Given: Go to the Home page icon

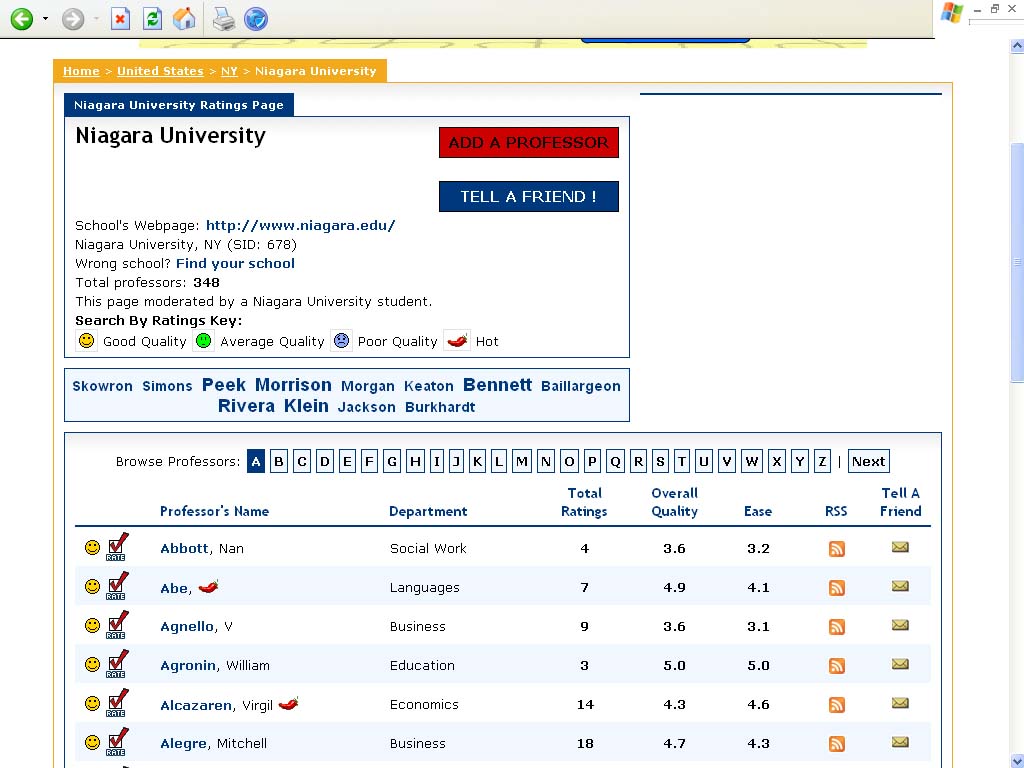Looking at the screenshot, I should click(x=184, y=19).
